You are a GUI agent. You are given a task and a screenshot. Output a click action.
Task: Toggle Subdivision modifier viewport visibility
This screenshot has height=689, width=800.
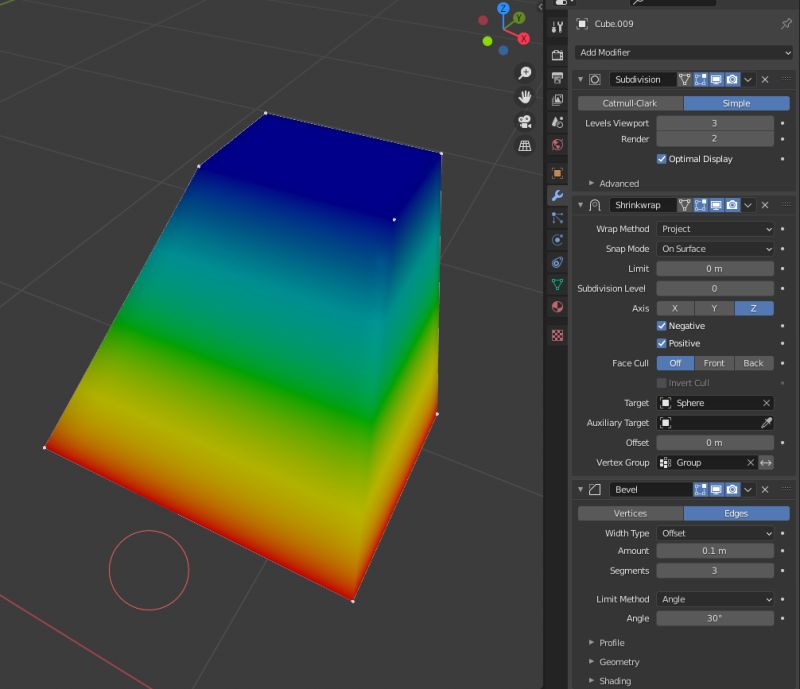click(x=715, y=79)
